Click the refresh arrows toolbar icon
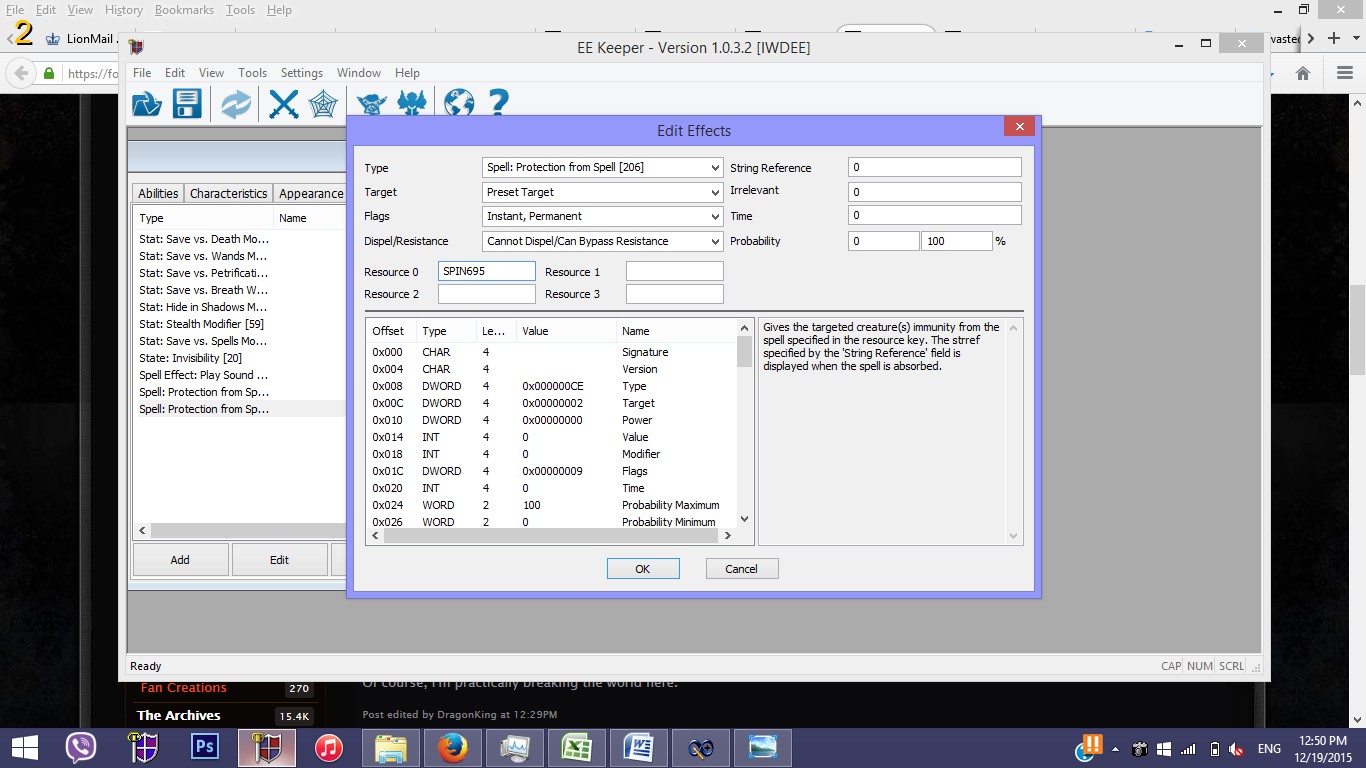The image size is (1366, 768). click(236, 103)
